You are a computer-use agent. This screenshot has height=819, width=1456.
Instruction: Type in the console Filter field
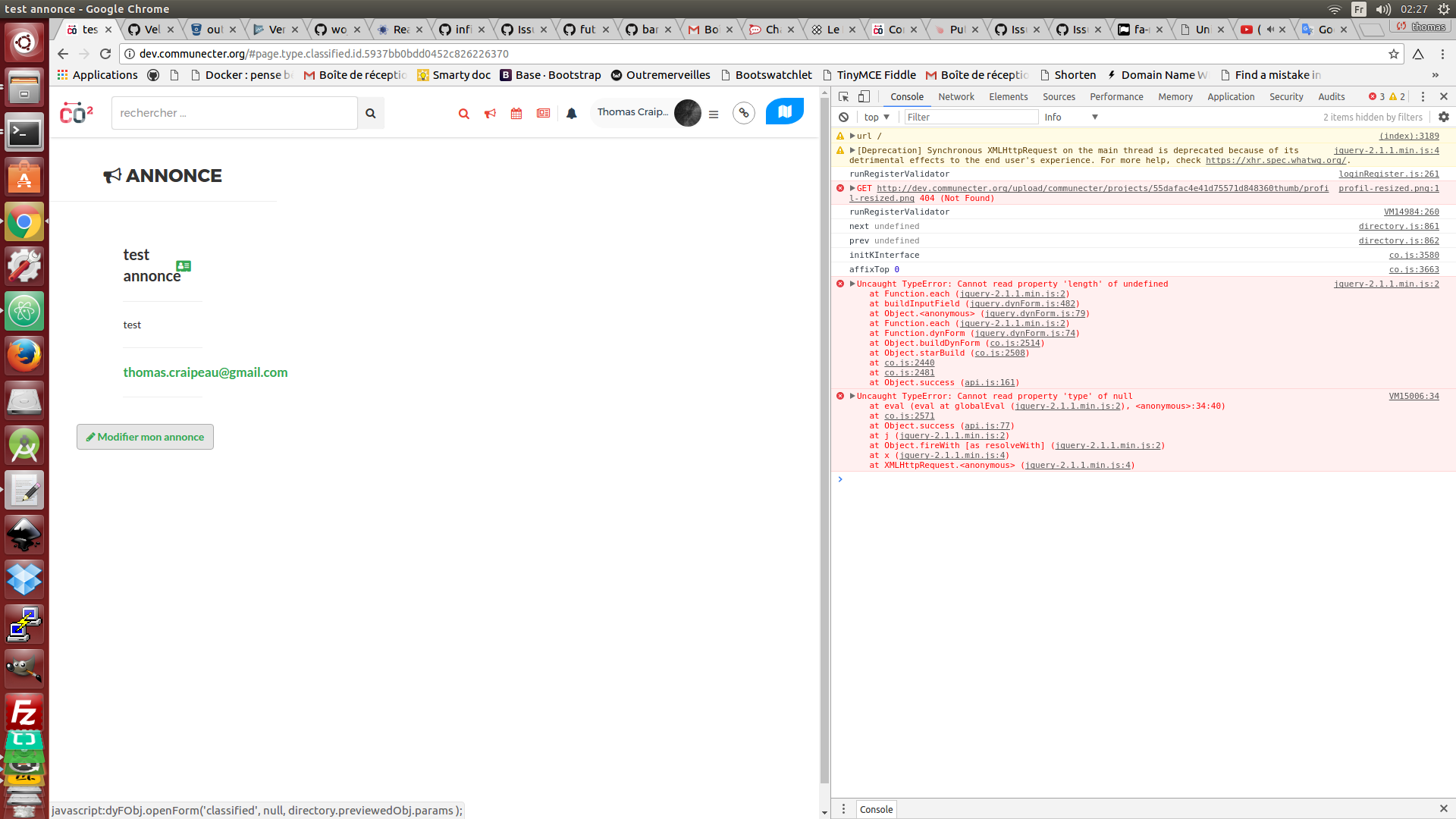pos(971,117)
